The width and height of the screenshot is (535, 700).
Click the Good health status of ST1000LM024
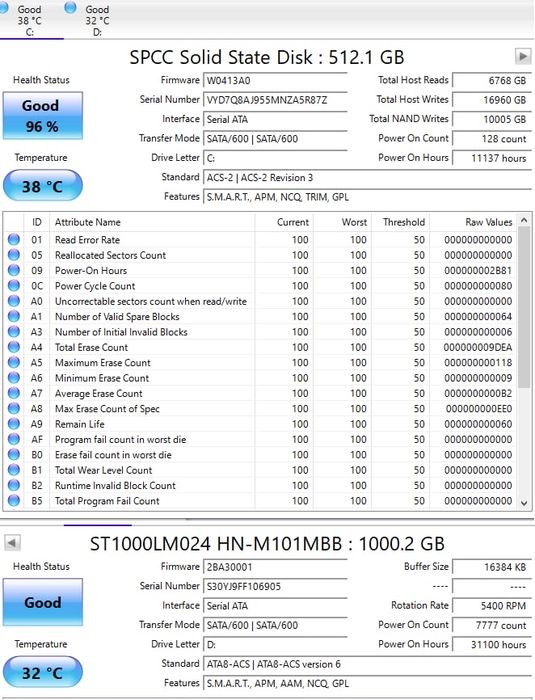click(x=42, y=602)
